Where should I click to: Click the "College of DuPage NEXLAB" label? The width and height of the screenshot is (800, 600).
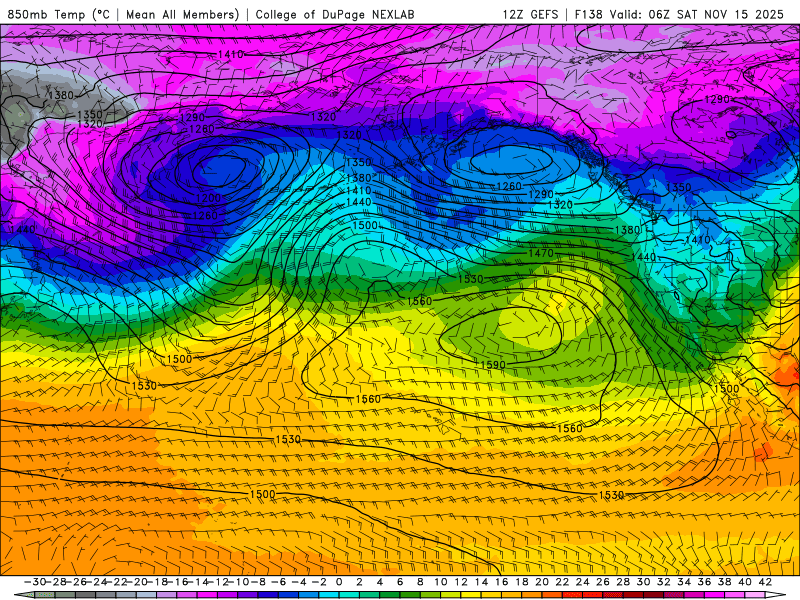(335, 15)
